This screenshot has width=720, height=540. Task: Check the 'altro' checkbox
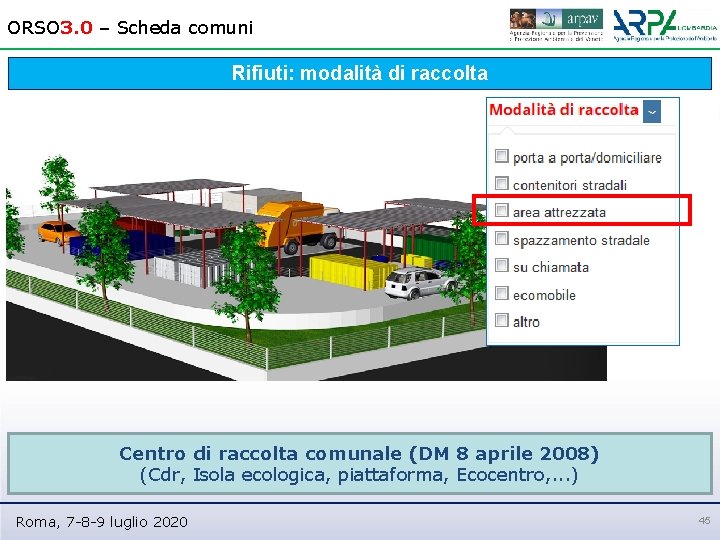click(501, 320)
